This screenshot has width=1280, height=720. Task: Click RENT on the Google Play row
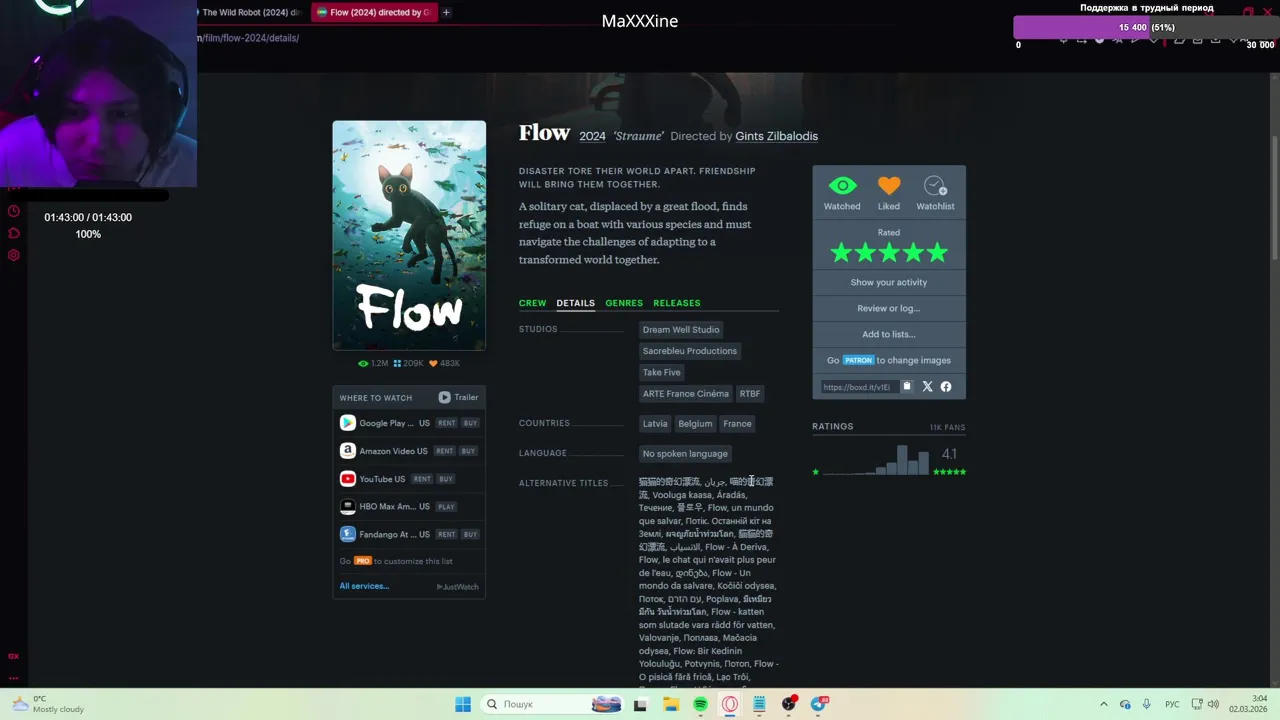446,423
